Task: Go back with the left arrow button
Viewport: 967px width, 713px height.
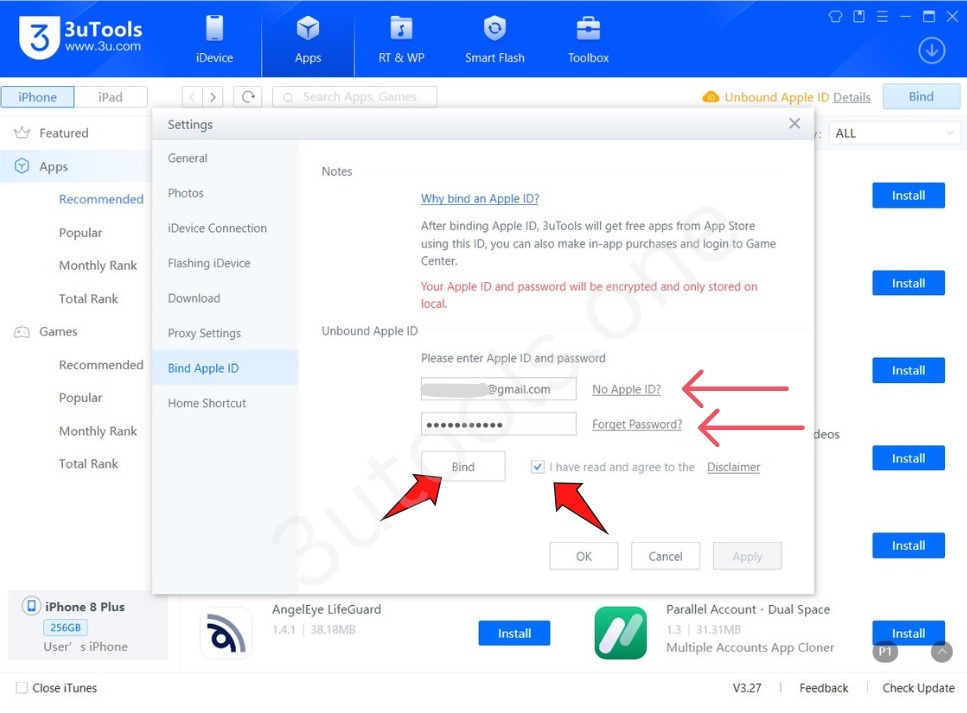Action: coord(192,97)
